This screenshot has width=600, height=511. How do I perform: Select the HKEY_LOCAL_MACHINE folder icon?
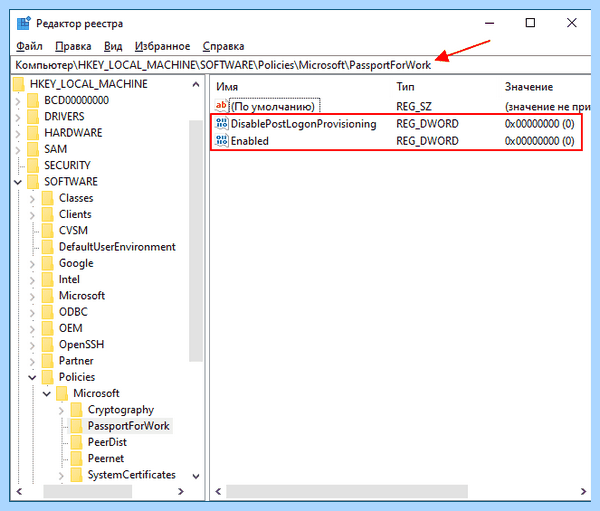19,84
